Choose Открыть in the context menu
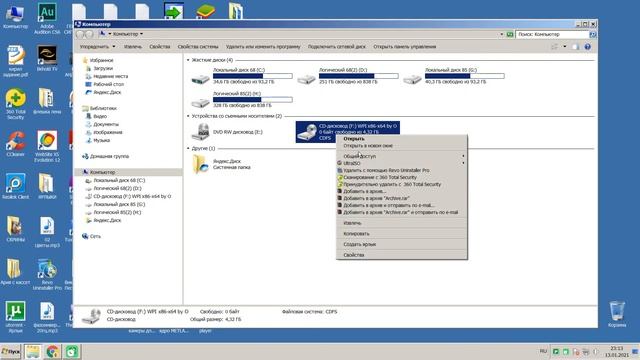Viewport: 640px width, 360px height. tap(402, 139)
